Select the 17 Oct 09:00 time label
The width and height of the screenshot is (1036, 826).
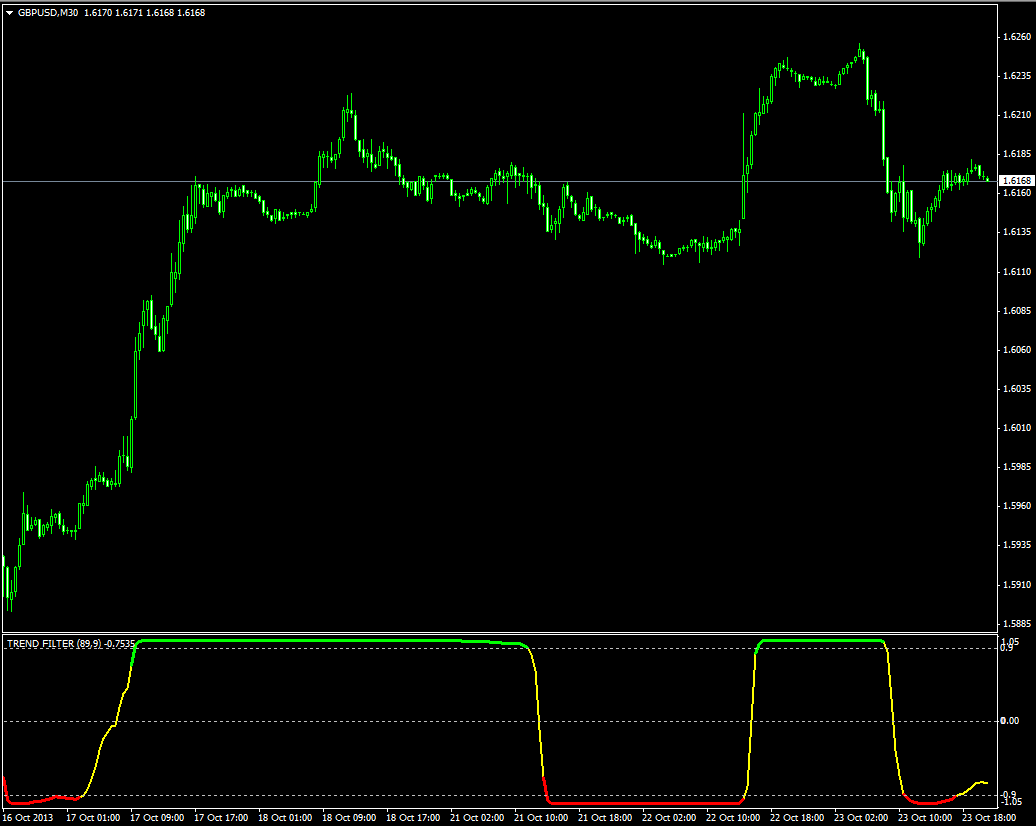pos(157,817)
